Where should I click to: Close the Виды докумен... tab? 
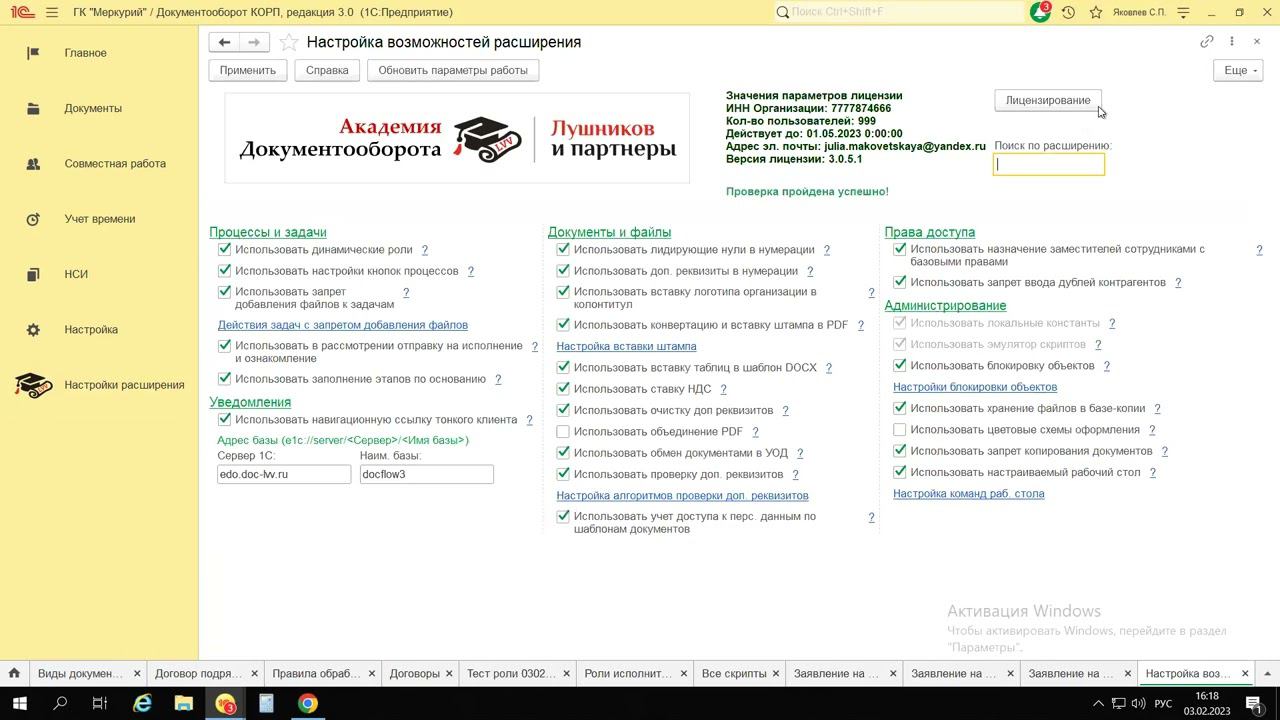137,674
